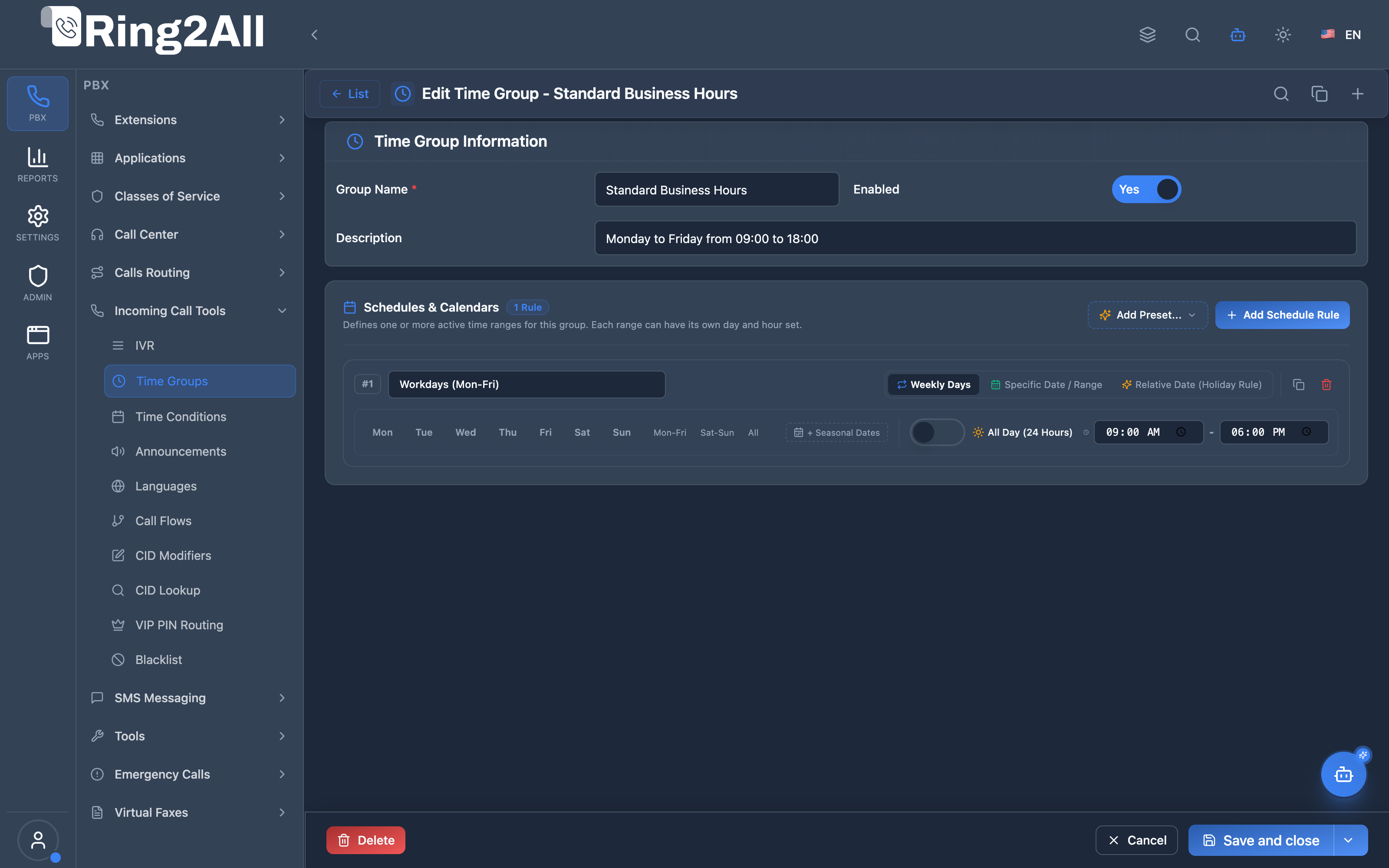1389x868 pixels.
Task: Open the Add Preset dropdown
Action: [1147, 315]
